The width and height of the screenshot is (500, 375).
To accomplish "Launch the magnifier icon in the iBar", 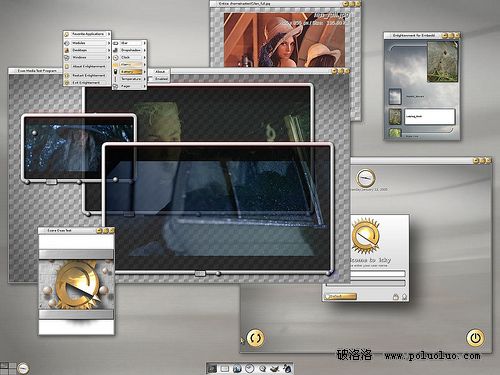I will 262,369.
